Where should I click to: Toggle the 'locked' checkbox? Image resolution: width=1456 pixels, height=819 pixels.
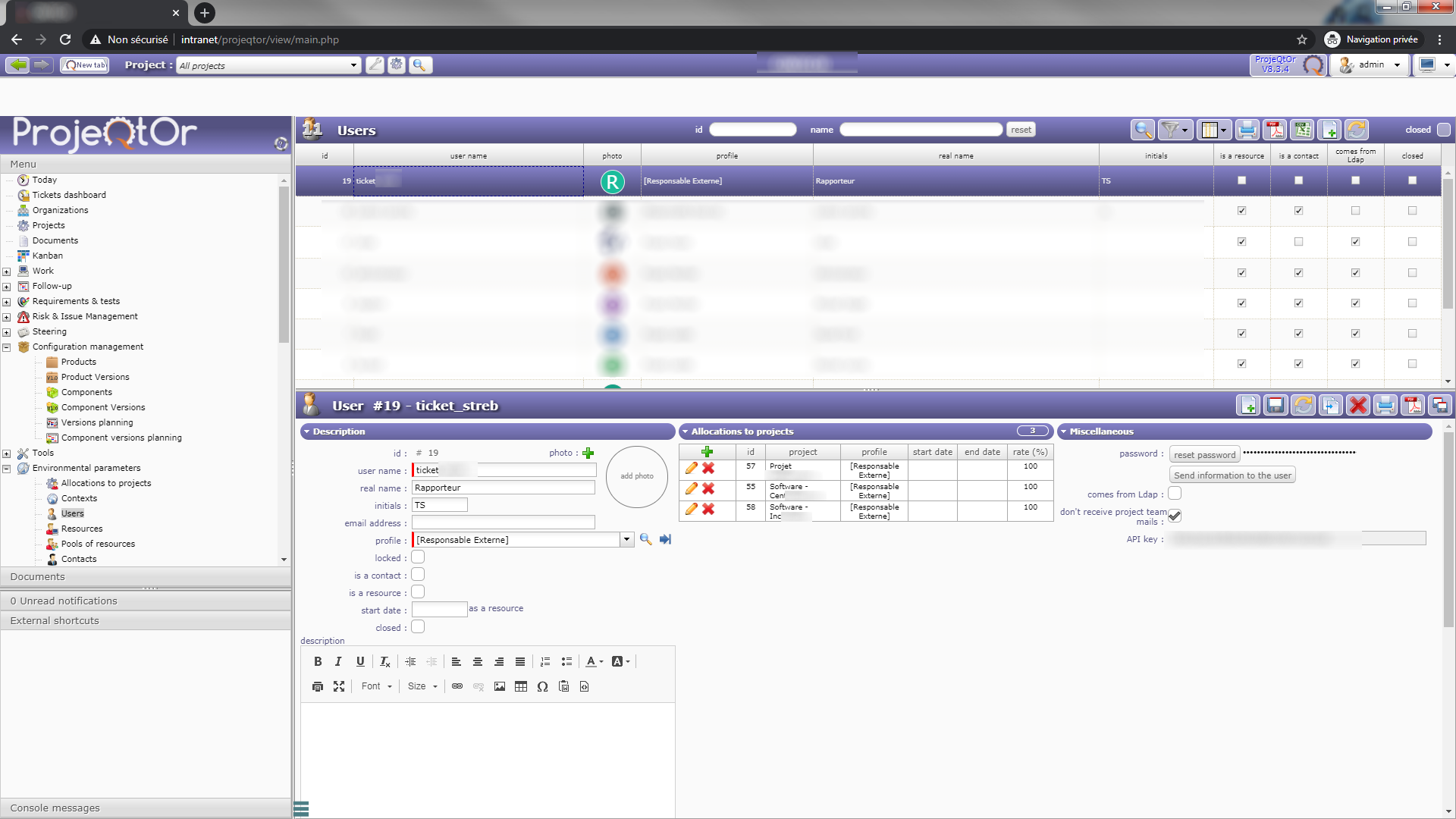[x=418, y=557]
